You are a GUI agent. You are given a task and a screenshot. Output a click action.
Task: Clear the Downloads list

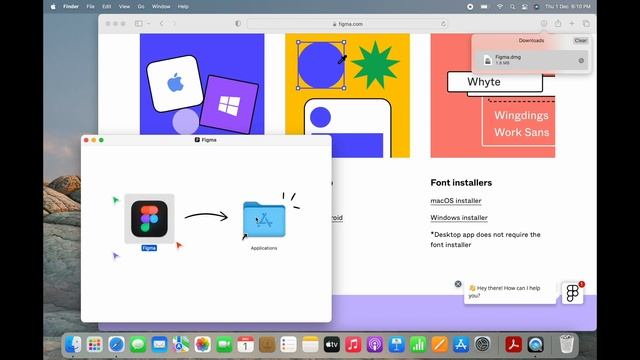click(x=580, y=40)
